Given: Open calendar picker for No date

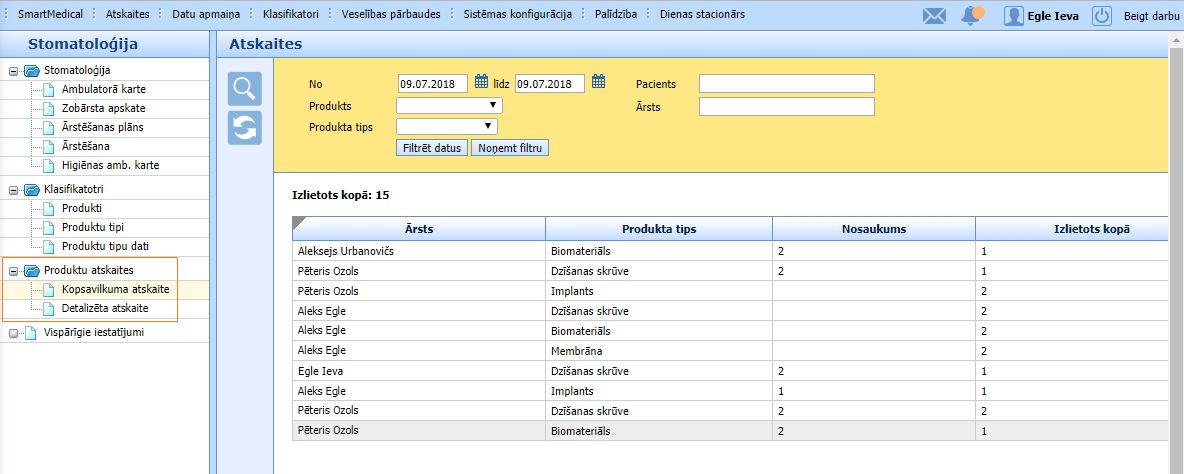Looking at the screenshot, I should tap(481, 83).
